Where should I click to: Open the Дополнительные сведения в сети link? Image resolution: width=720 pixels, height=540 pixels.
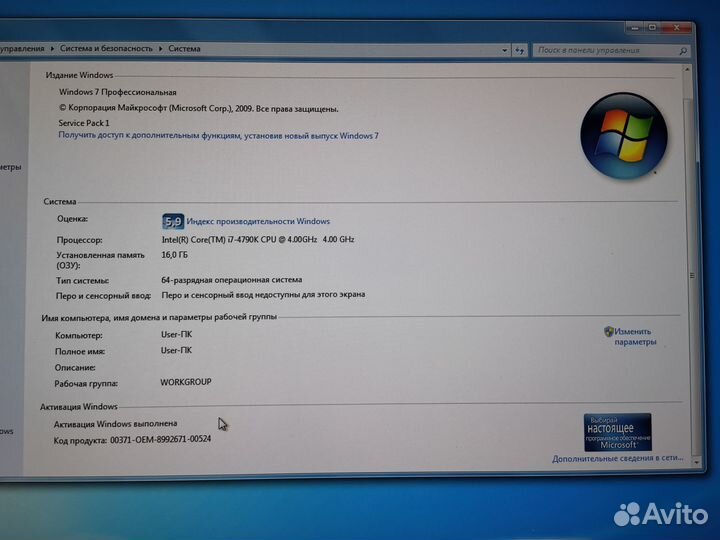618,458
